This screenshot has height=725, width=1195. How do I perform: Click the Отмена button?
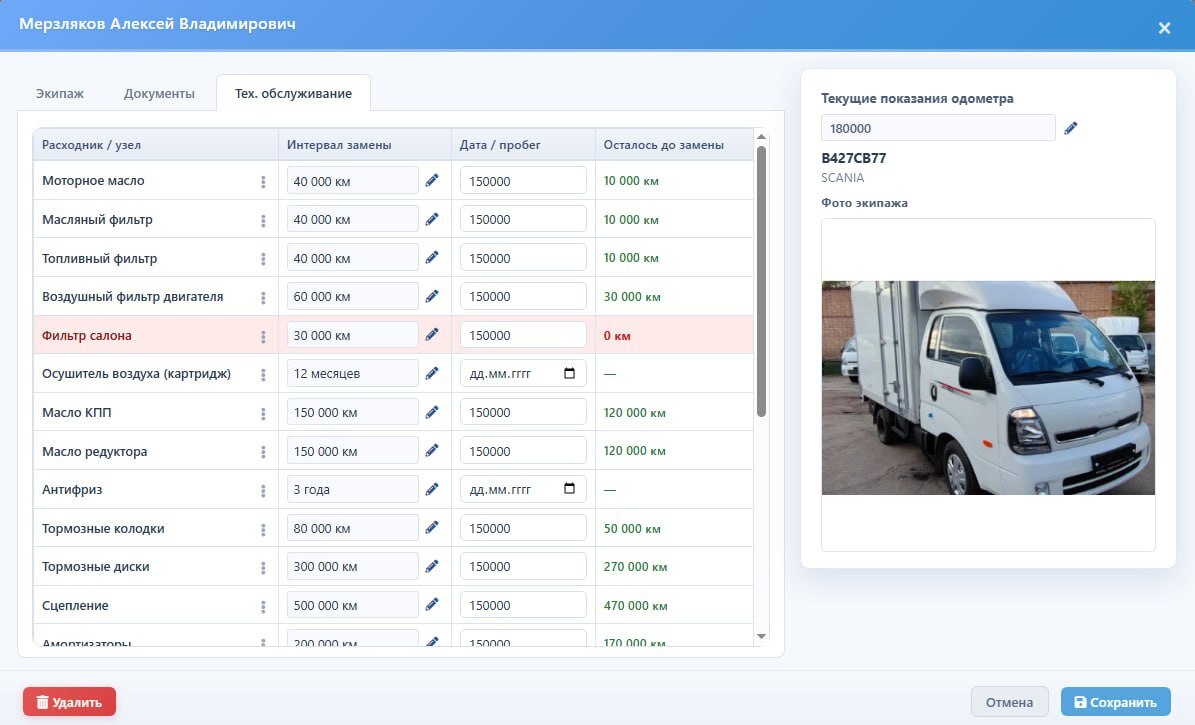[x=1009, y=702]
